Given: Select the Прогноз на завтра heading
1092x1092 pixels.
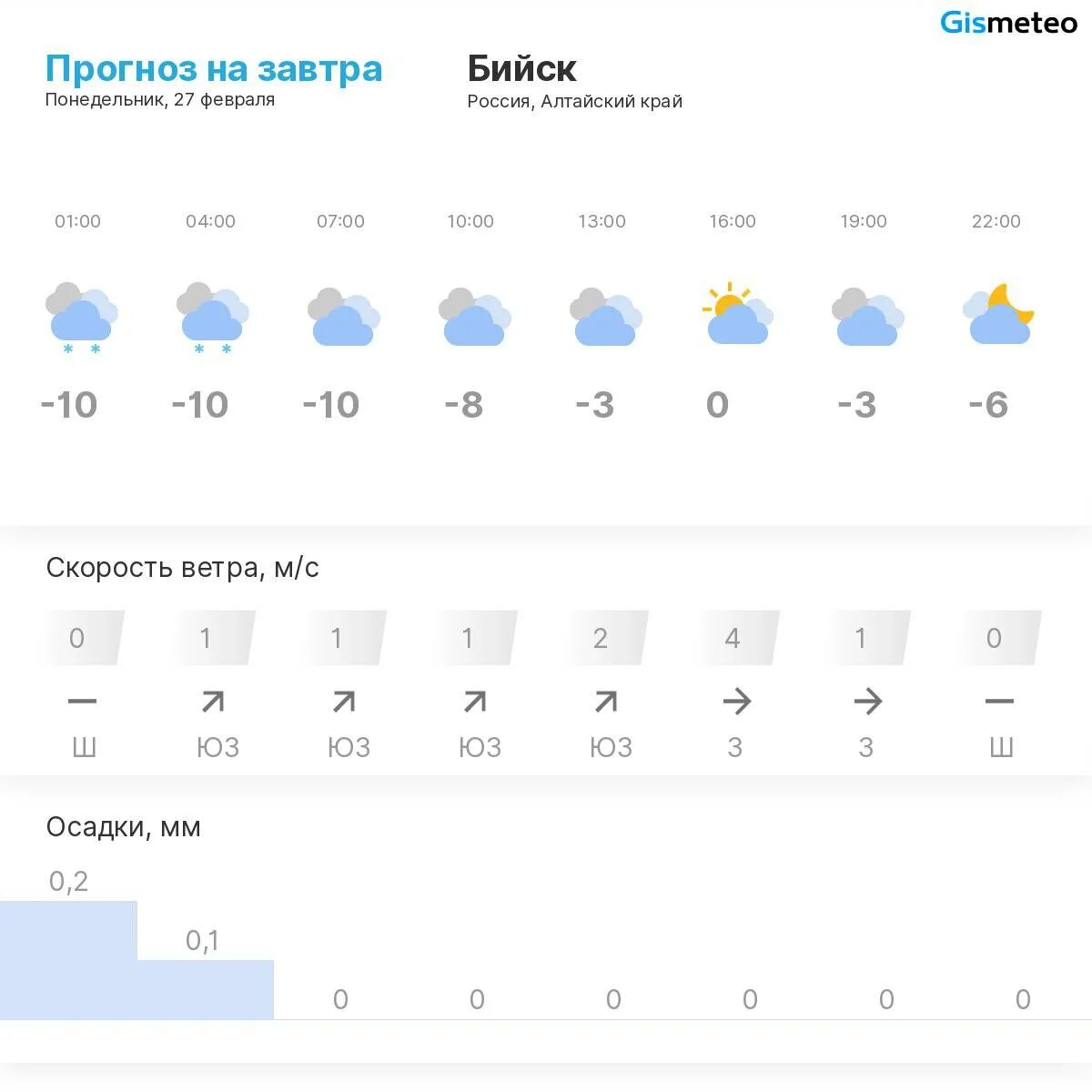Looking at the screenshot, I should point(214,68).
